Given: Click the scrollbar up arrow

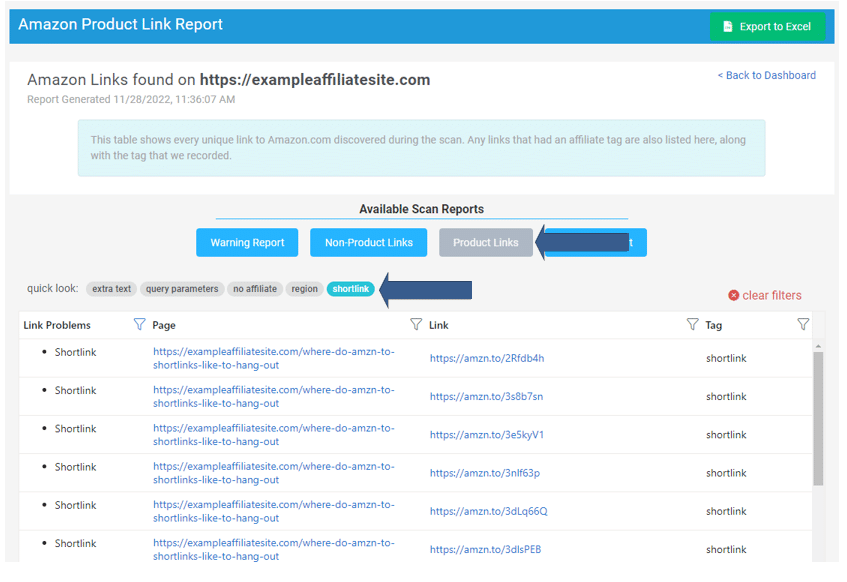Looking at the screenshot, I should (x=818, y=346).
